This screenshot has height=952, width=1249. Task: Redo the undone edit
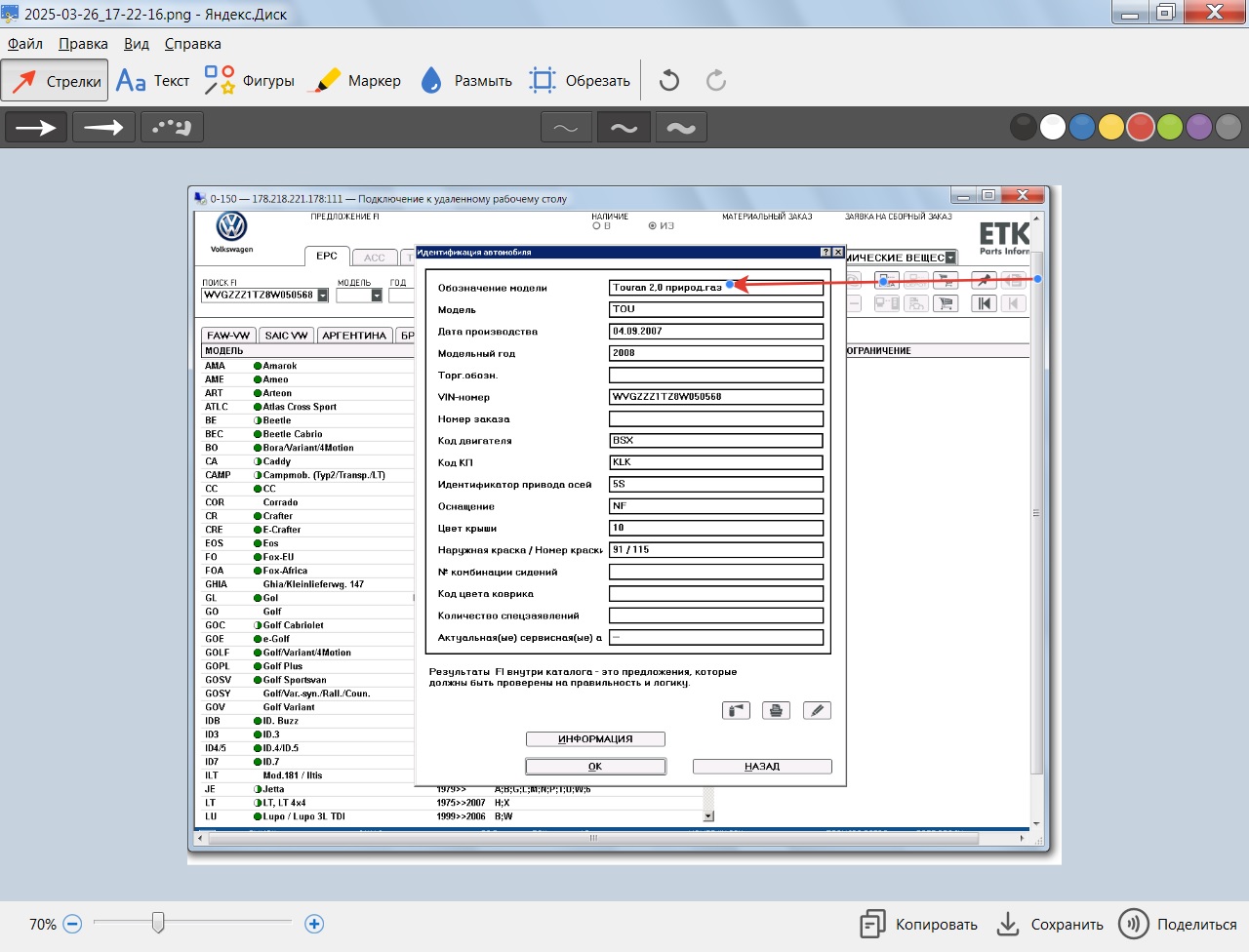pos(716,81)
